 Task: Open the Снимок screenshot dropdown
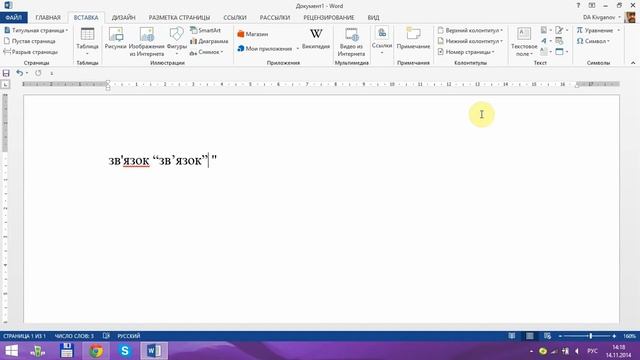pyautogui.click(x=207, y=52)
